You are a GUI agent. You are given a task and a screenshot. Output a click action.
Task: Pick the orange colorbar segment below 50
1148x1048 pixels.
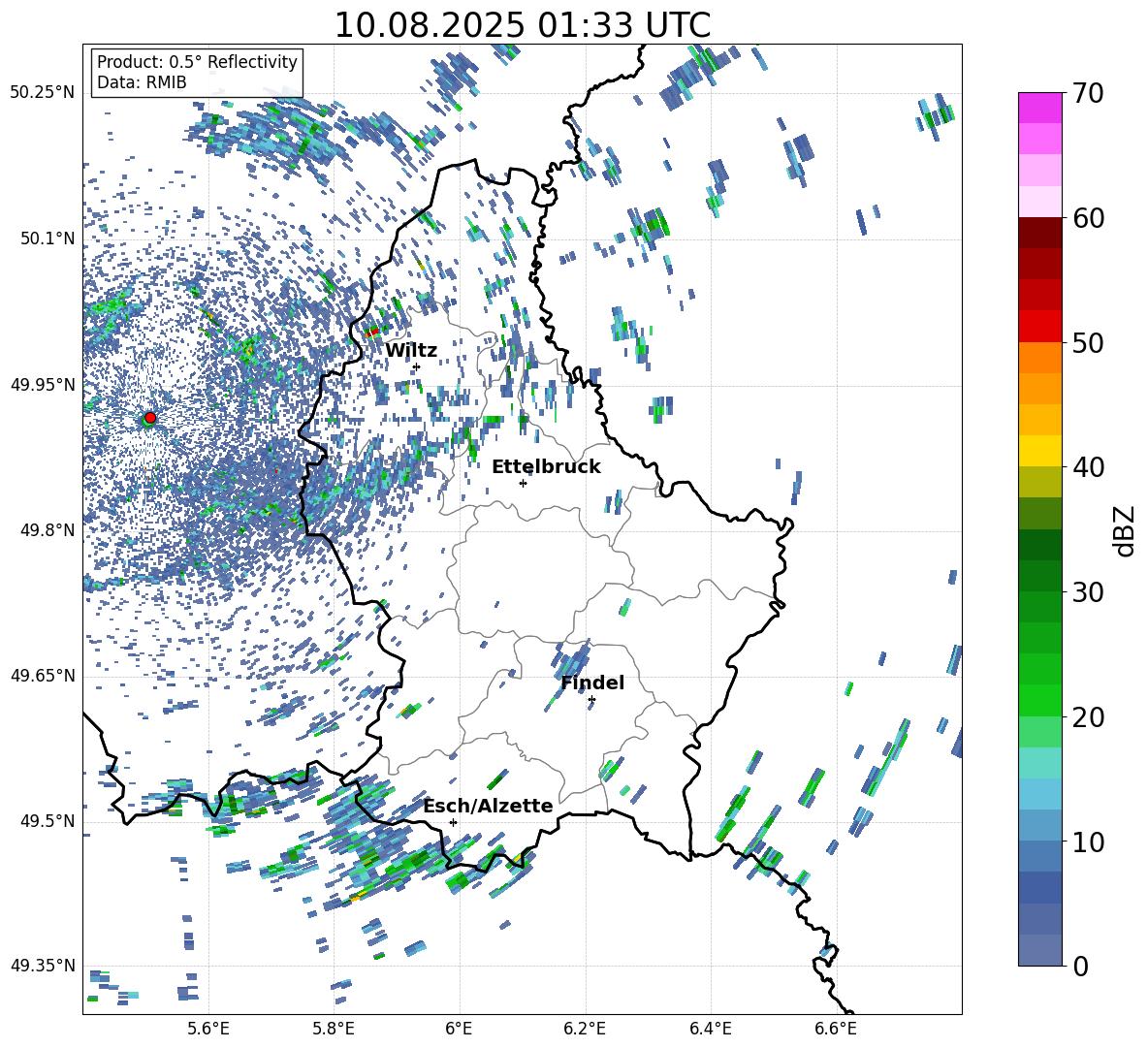(1039, 358)
